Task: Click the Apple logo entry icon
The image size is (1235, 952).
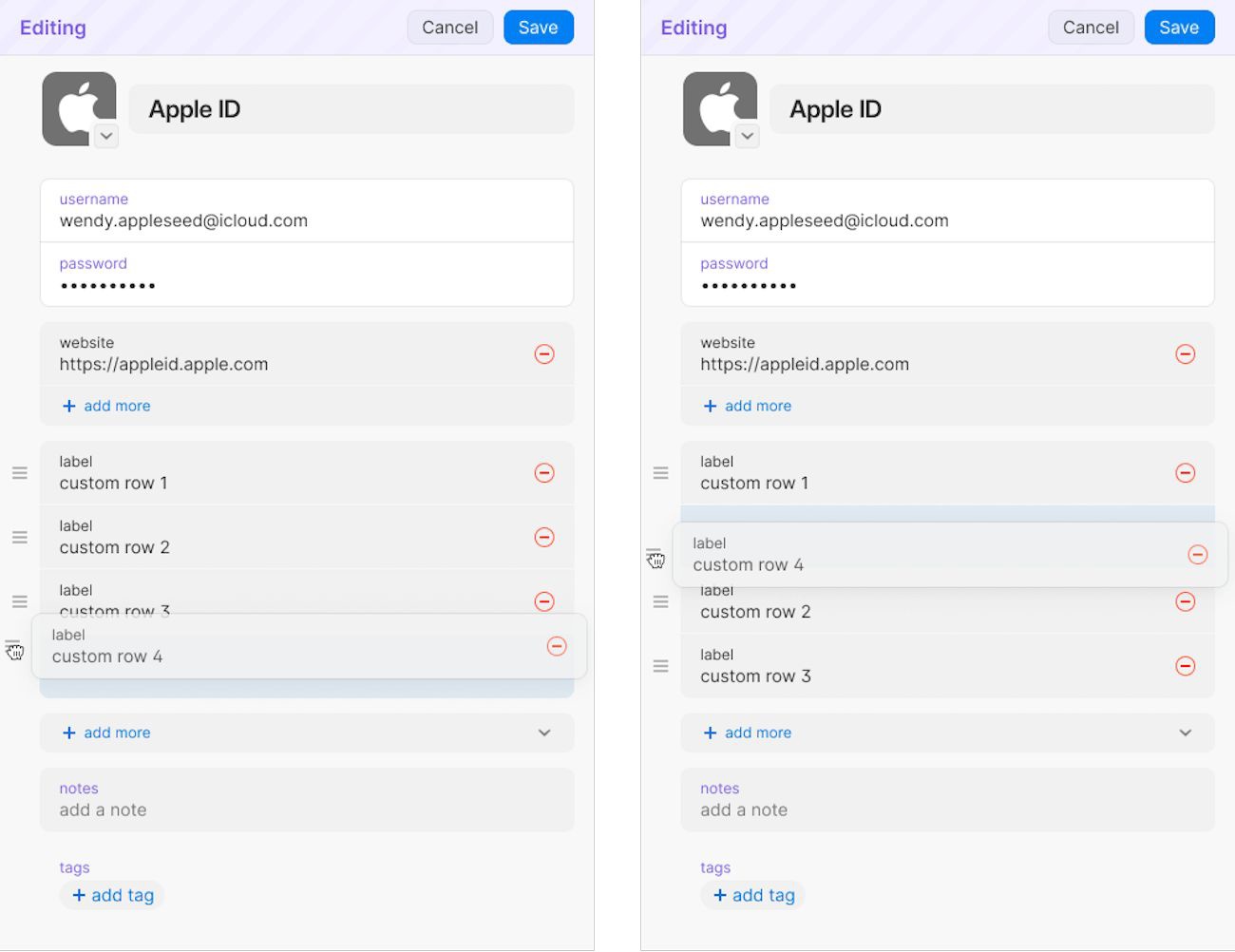Action: [79, 107]
